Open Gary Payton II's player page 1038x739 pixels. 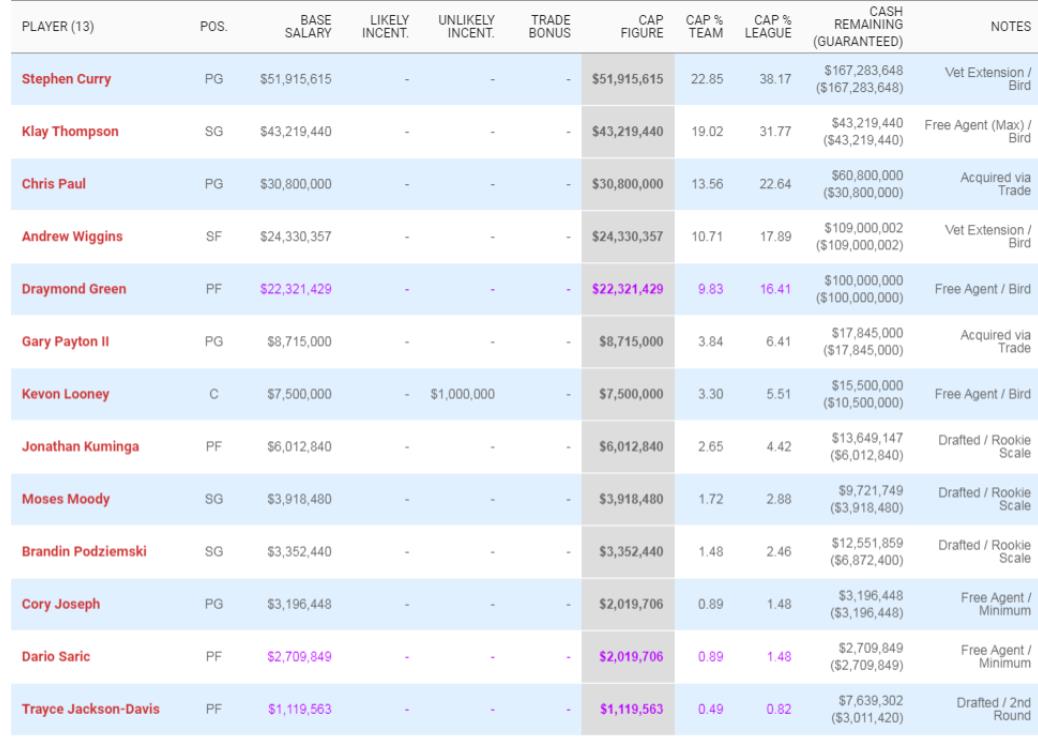[x=66, y=341]
